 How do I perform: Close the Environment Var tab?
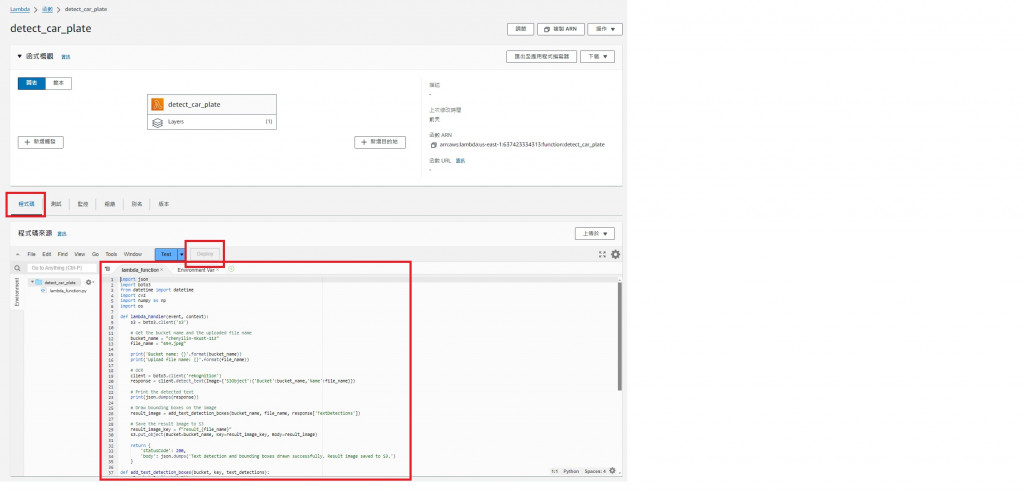pyautogui.click(x=217, y=270)
